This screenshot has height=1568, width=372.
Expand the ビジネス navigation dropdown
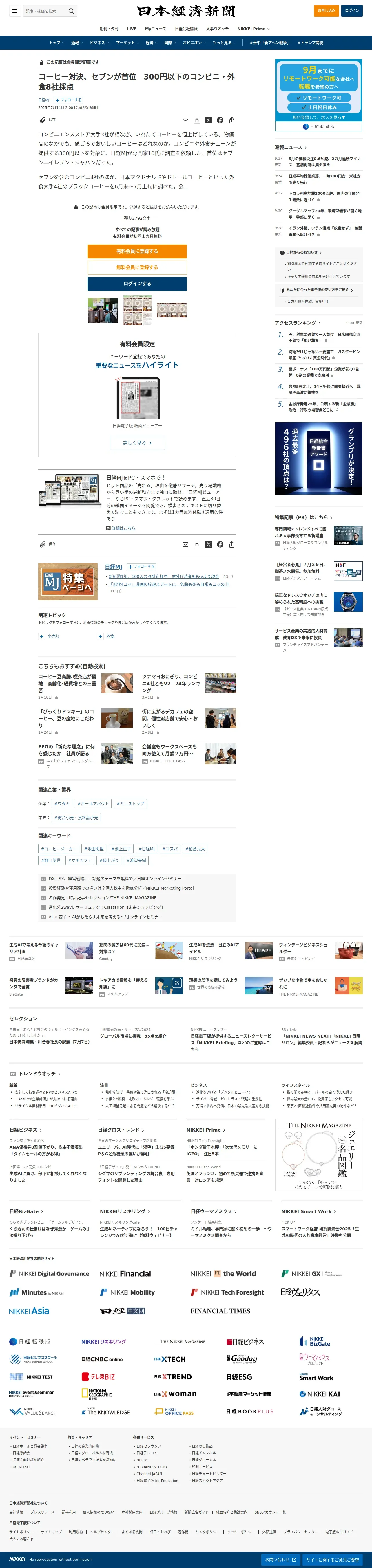point(99,43)
